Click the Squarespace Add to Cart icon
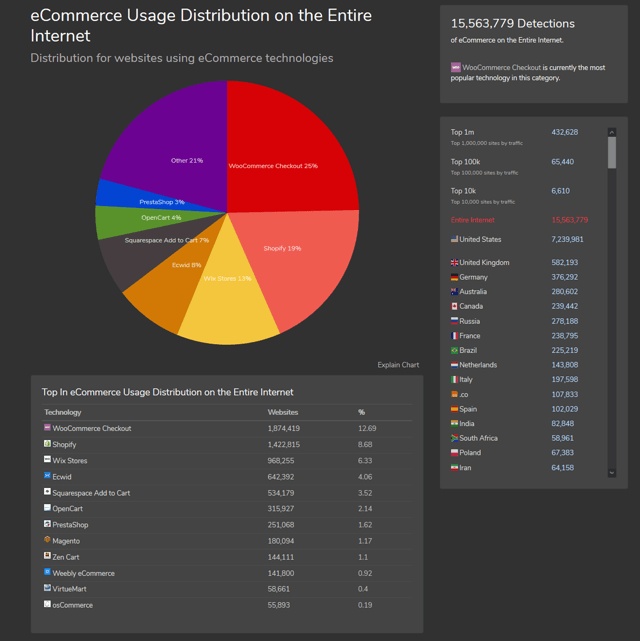The image size is (640, 641). (x=47, y=492)
